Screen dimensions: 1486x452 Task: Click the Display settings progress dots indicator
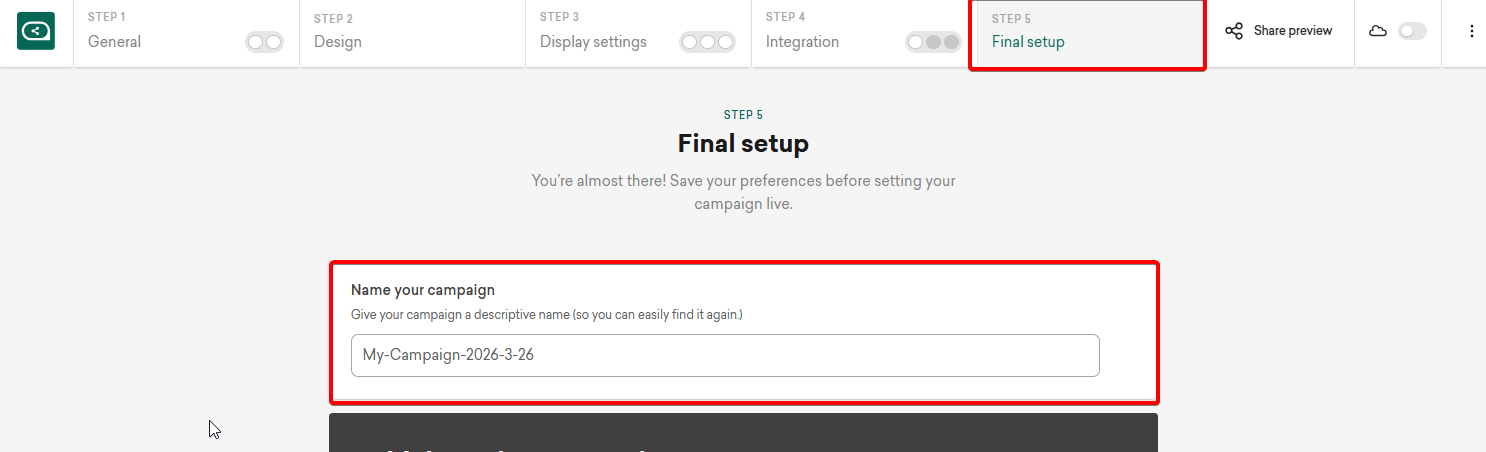point(707,42)
